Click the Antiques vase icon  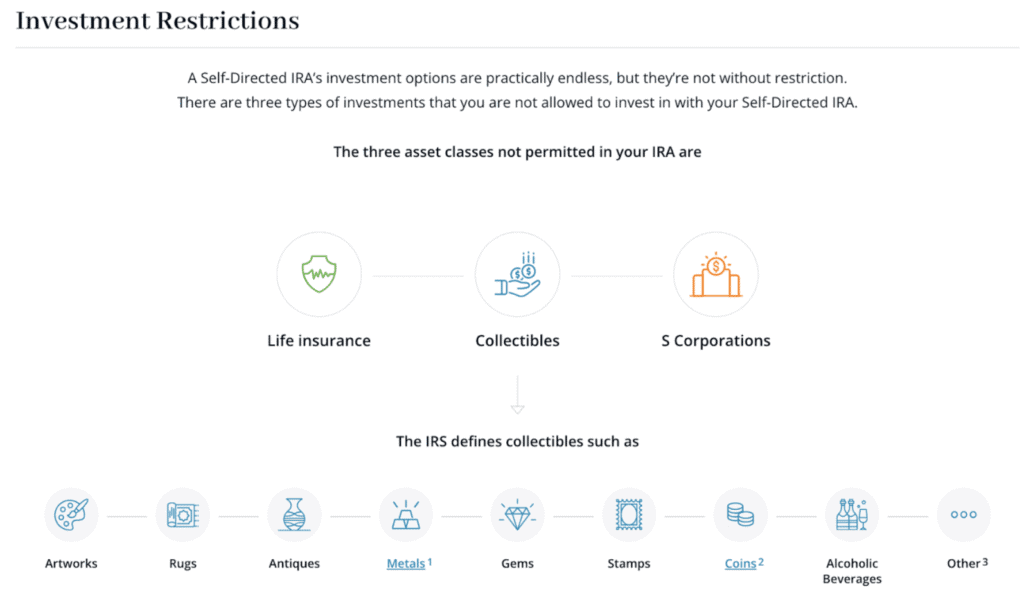pyautogui.click(x=294, y=515)
